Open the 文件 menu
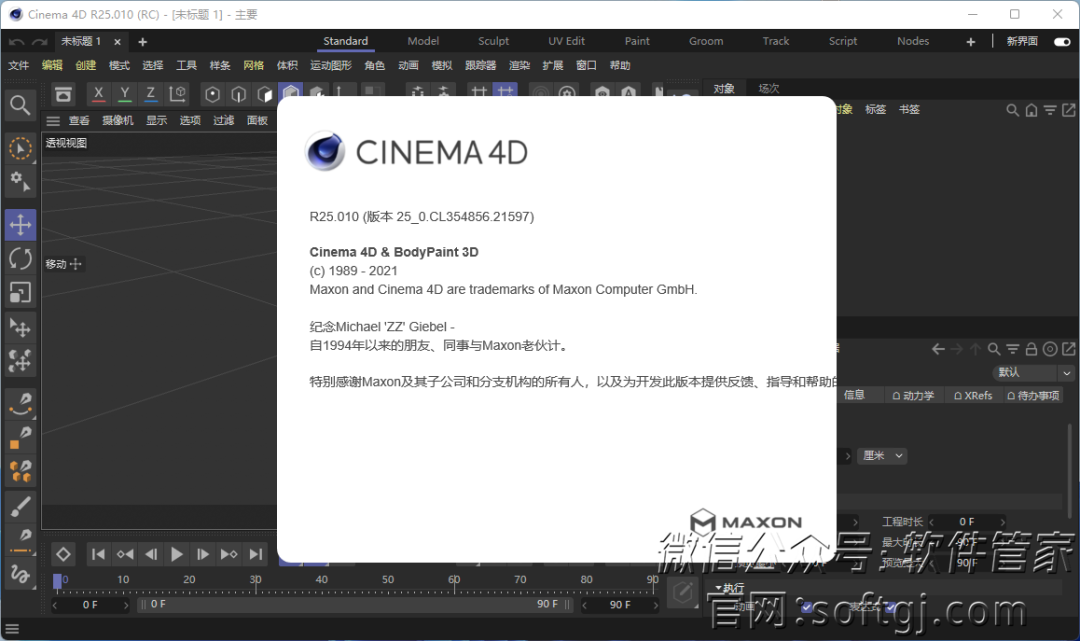This screenshot has width=1080, height=641. (x=19, y=66)
